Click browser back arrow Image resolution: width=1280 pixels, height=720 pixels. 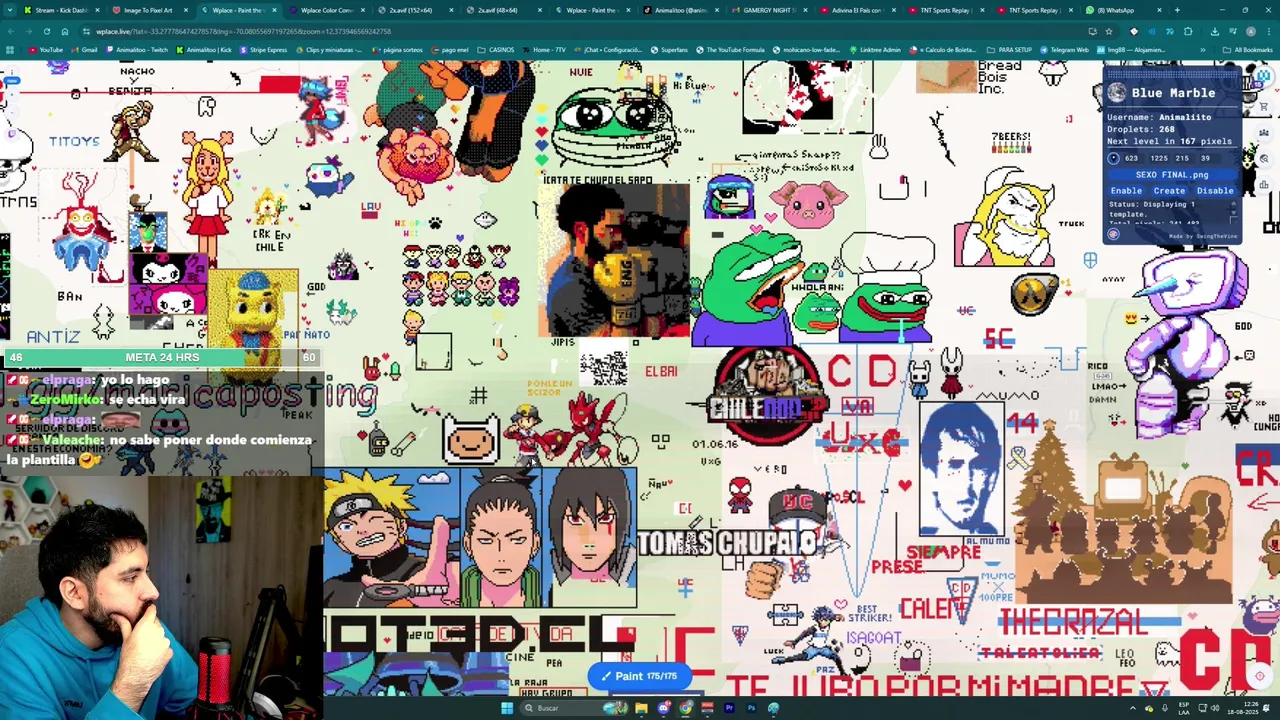coord(13,32)
